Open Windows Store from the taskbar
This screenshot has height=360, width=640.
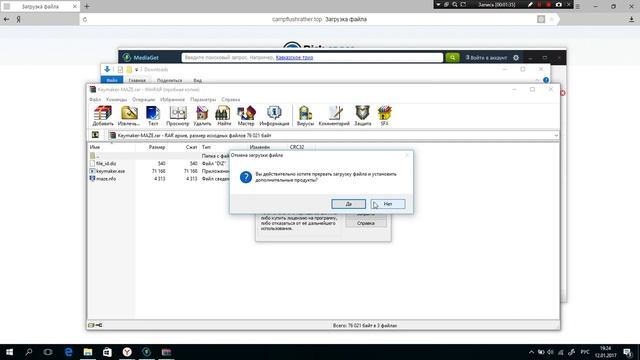click(107, 352)
